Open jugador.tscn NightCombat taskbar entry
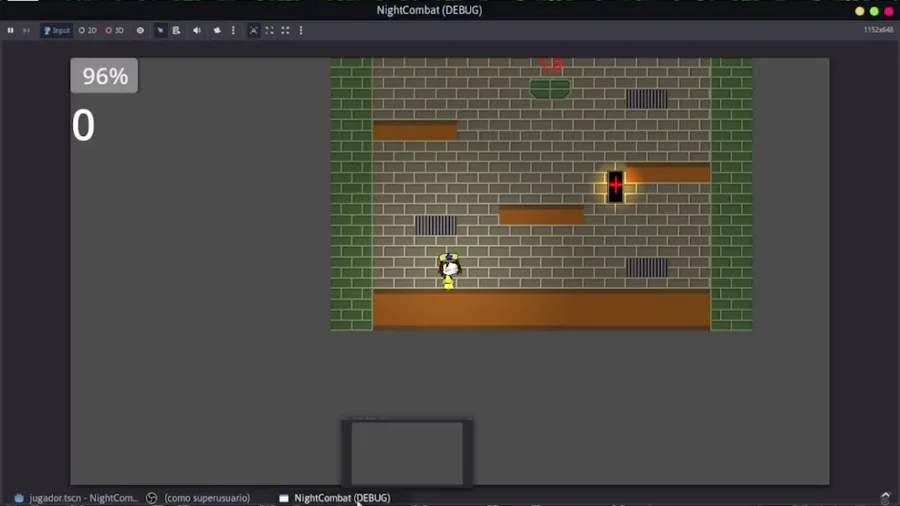 [77, 498]
